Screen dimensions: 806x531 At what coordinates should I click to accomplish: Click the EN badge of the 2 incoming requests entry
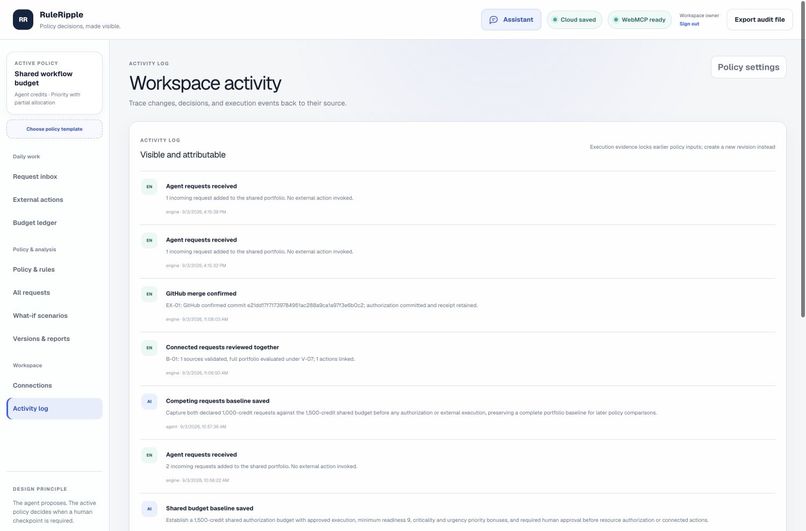(x=149, y=455)
